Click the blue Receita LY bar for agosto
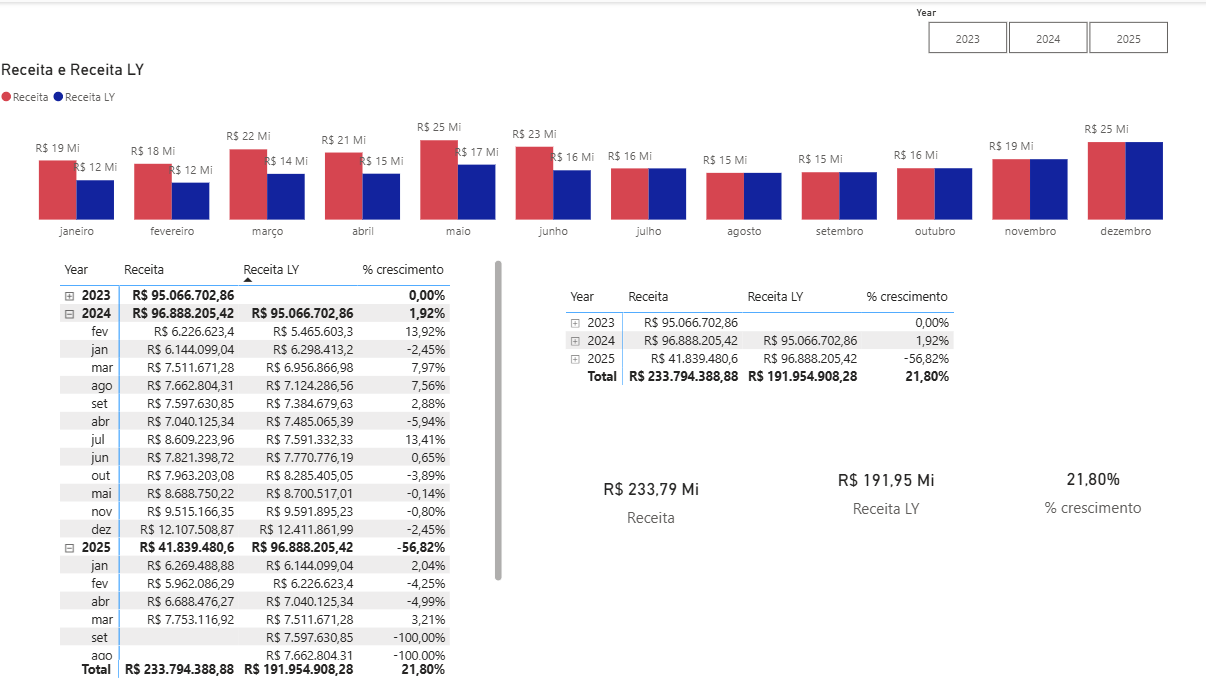Image resolution: width=1206 pixels, height=681 pixels. click(763, 196)
